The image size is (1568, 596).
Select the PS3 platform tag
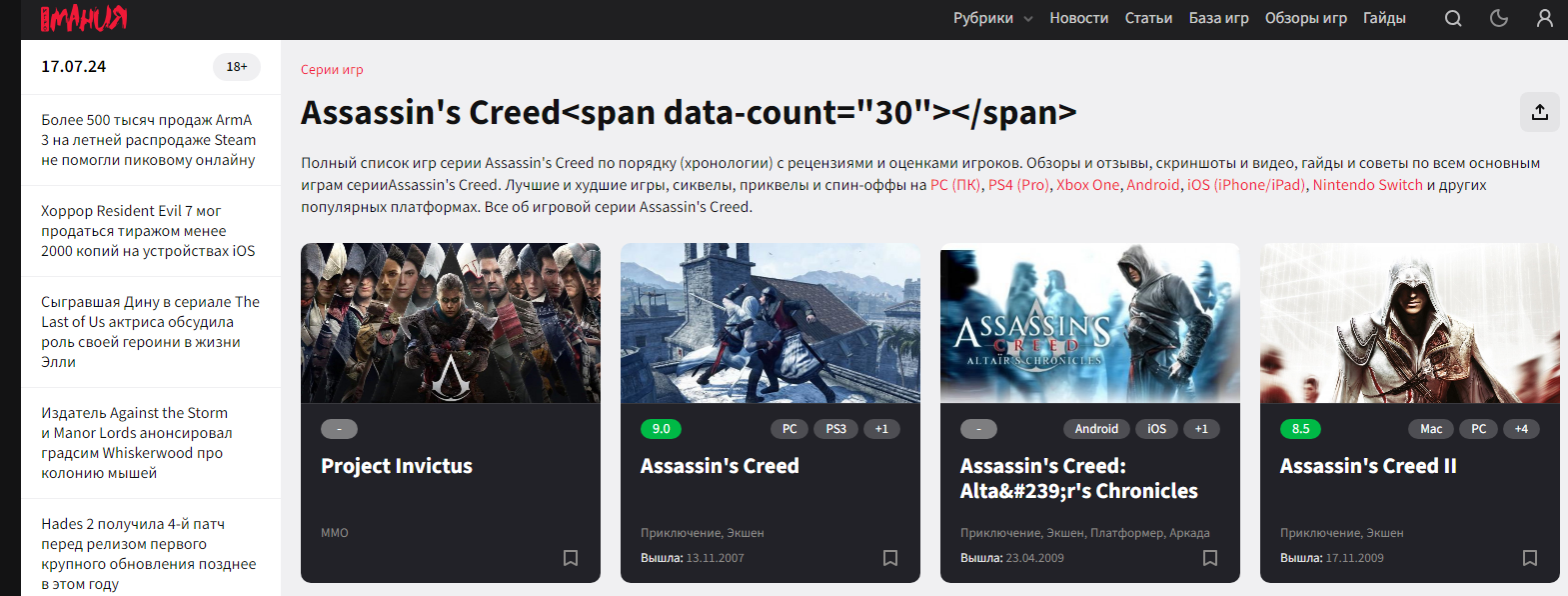tap(836, 429)
